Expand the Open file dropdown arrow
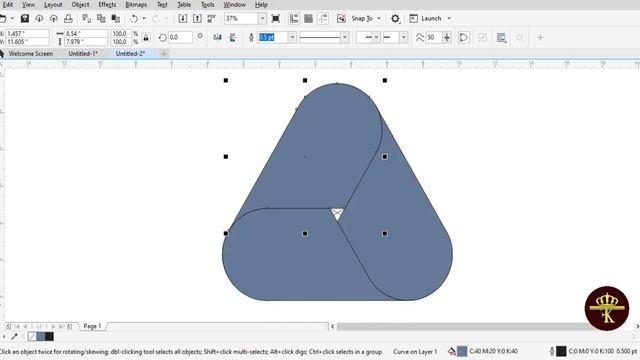 pyautogui.click(x=12, y=18)
